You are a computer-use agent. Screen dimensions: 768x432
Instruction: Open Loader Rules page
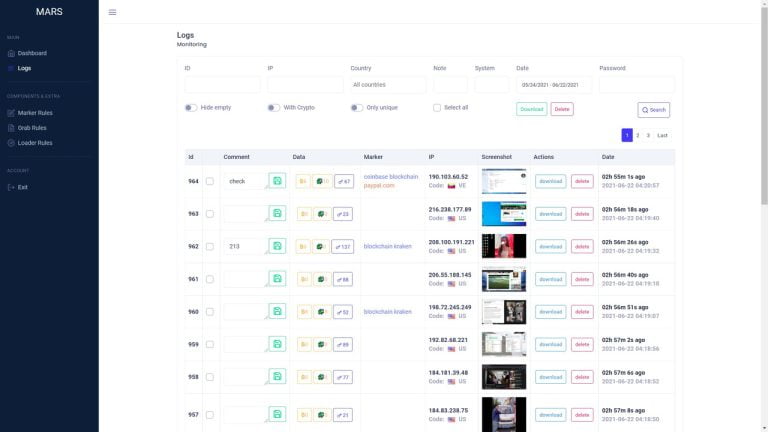pyautogui.click(x=35, y=143)
